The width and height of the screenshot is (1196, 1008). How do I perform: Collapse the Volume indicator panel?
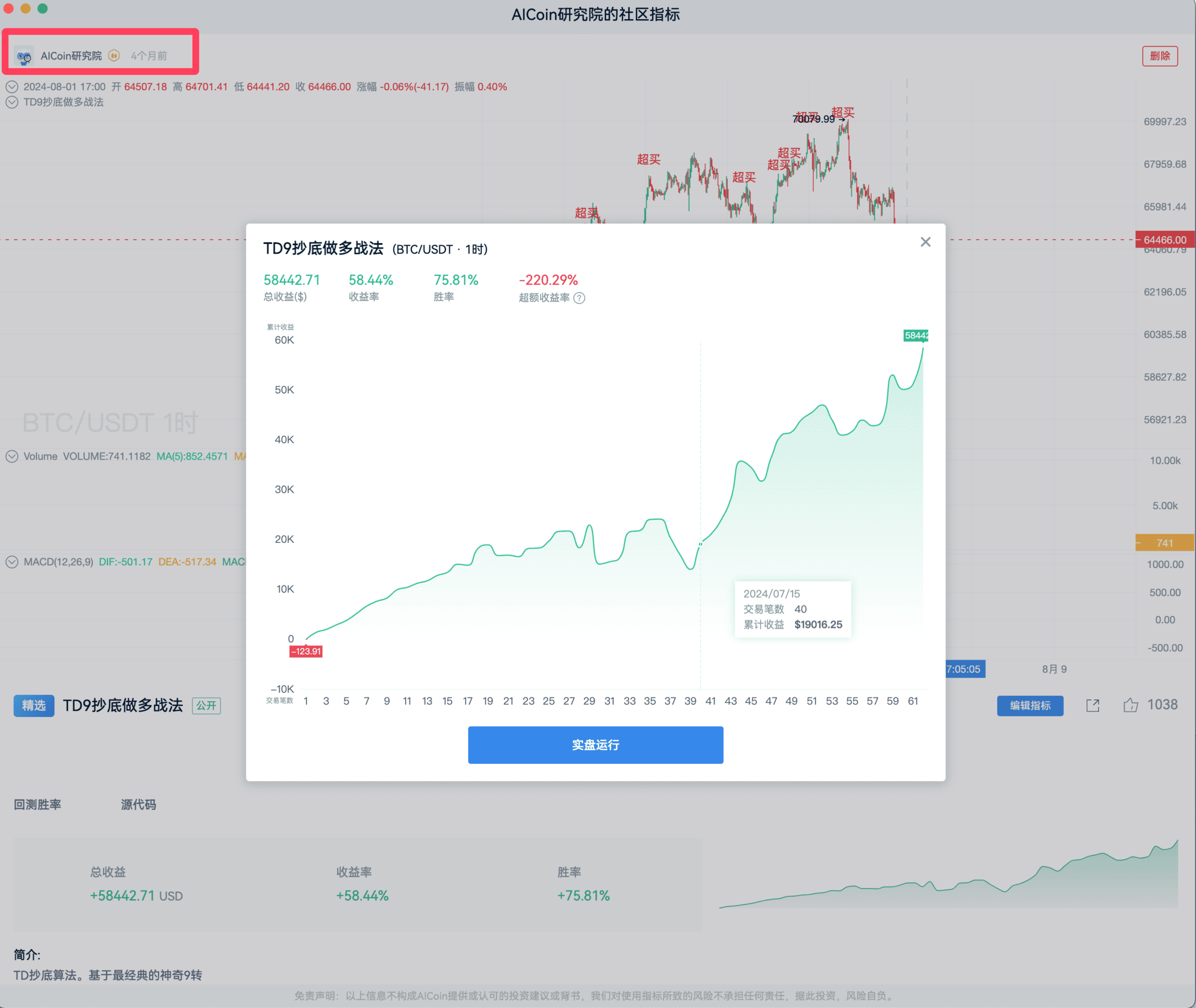tap(11, 456)
